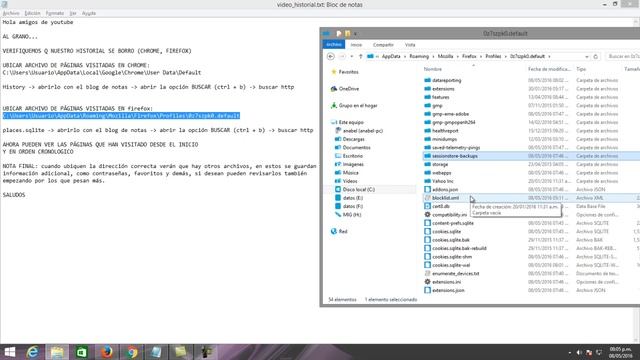640x360 pixels.
Task: Open the Archivo tab in Explorer ribbon
Action: 334,44
